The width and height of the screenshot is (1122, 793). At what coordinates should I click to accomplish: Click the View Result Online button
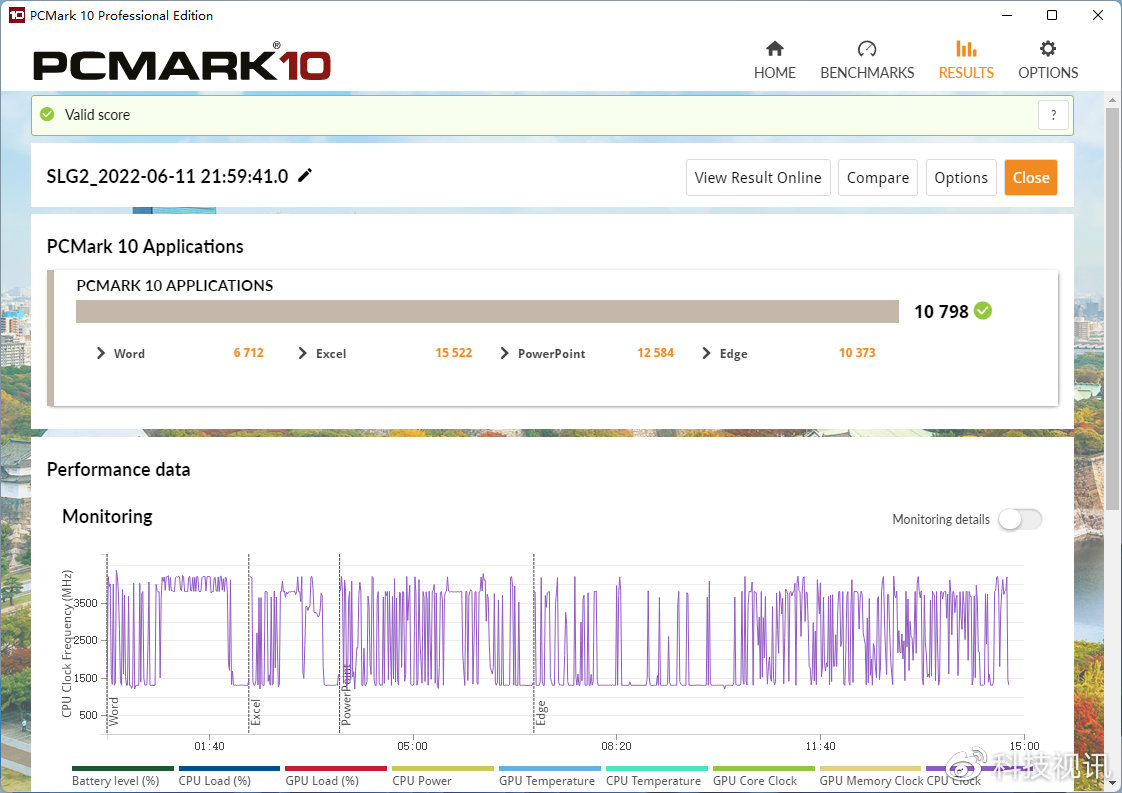tap(758, 177)
